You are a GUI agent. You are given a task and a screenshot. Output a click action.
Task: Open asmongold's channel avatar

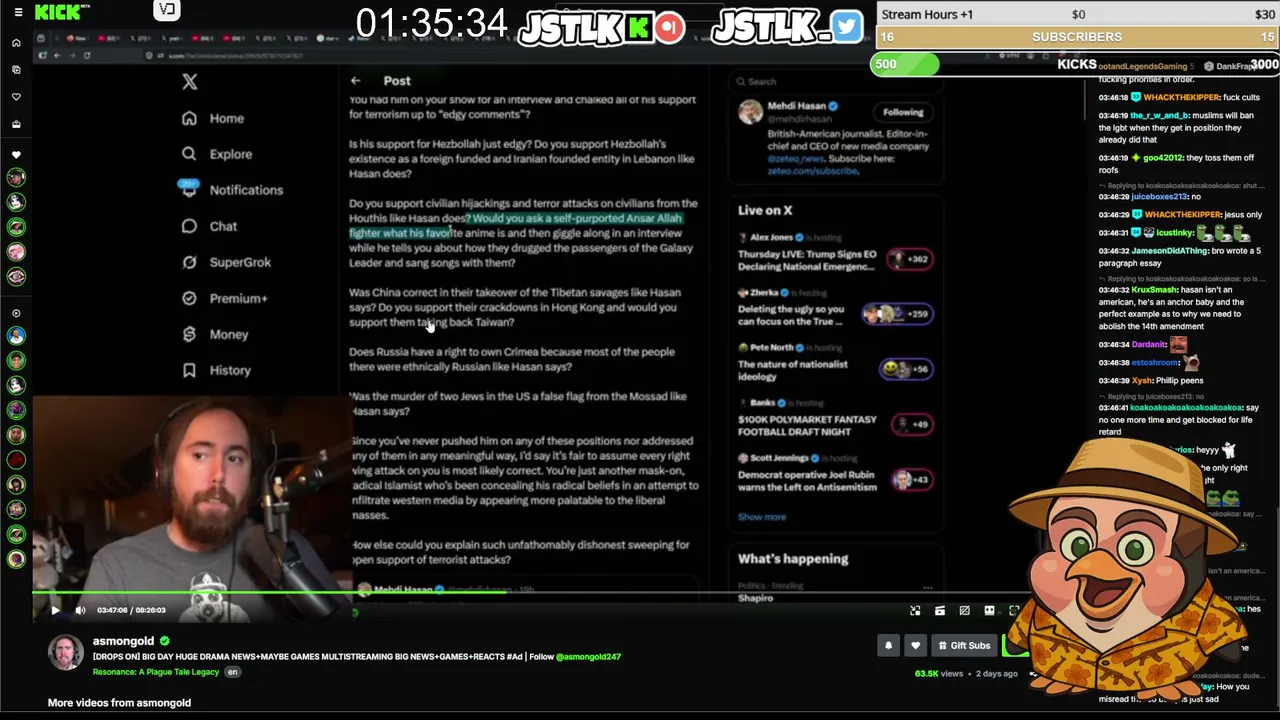(66, 652)
